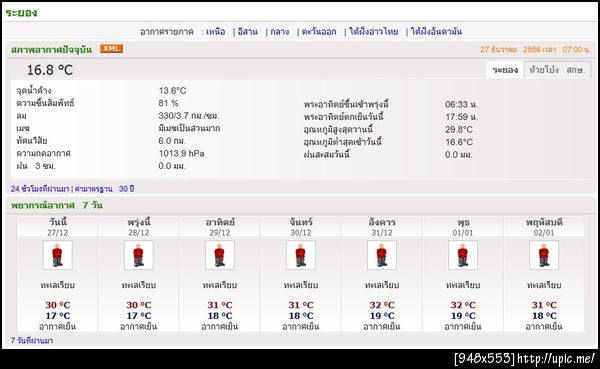The image size is (600, 369).
Task: Click the dew point value 13.6°C
Action: 172,91
